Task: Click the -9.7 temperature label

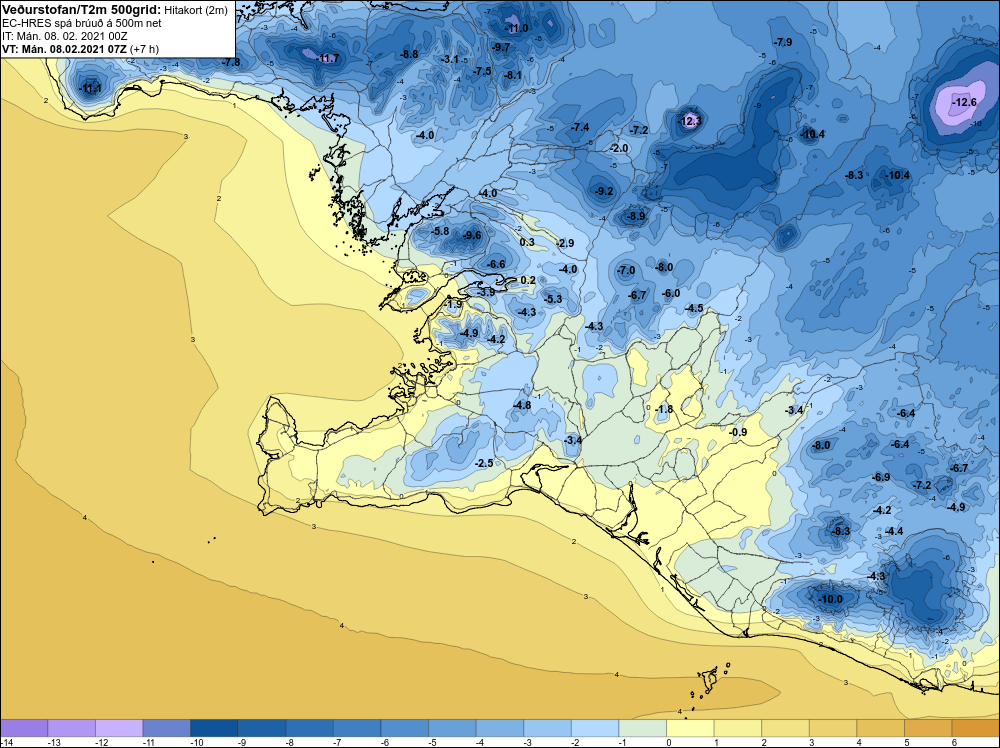Action: (501, 47)
